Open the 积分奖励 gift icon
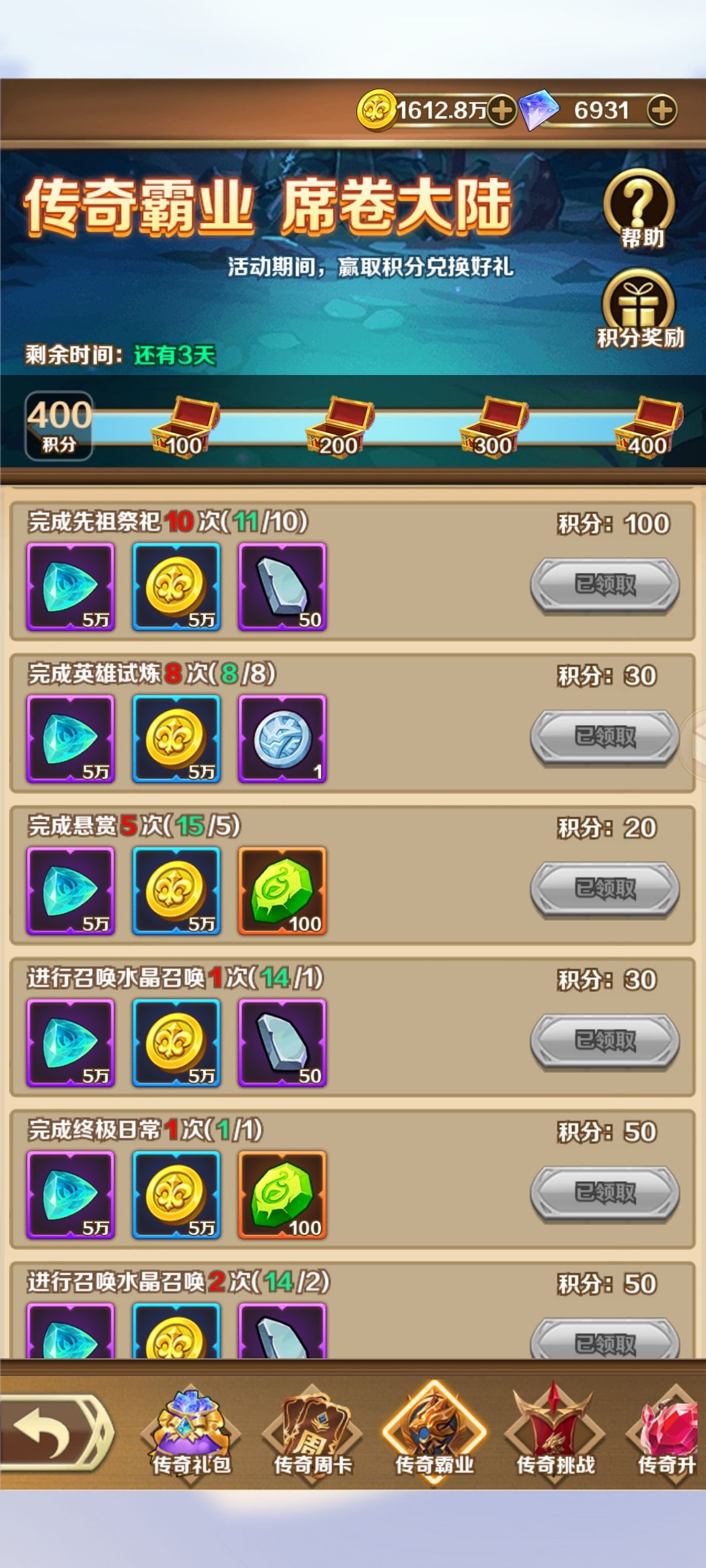Viewport: 706px width, 1568px height. coord(639,309)
